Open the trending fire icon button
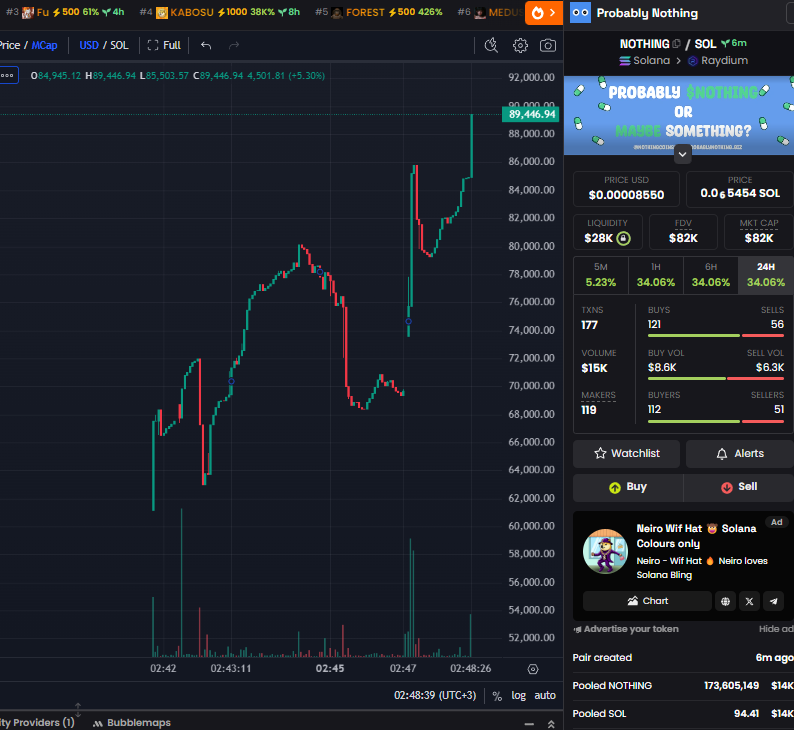 [x=543, y=12]
